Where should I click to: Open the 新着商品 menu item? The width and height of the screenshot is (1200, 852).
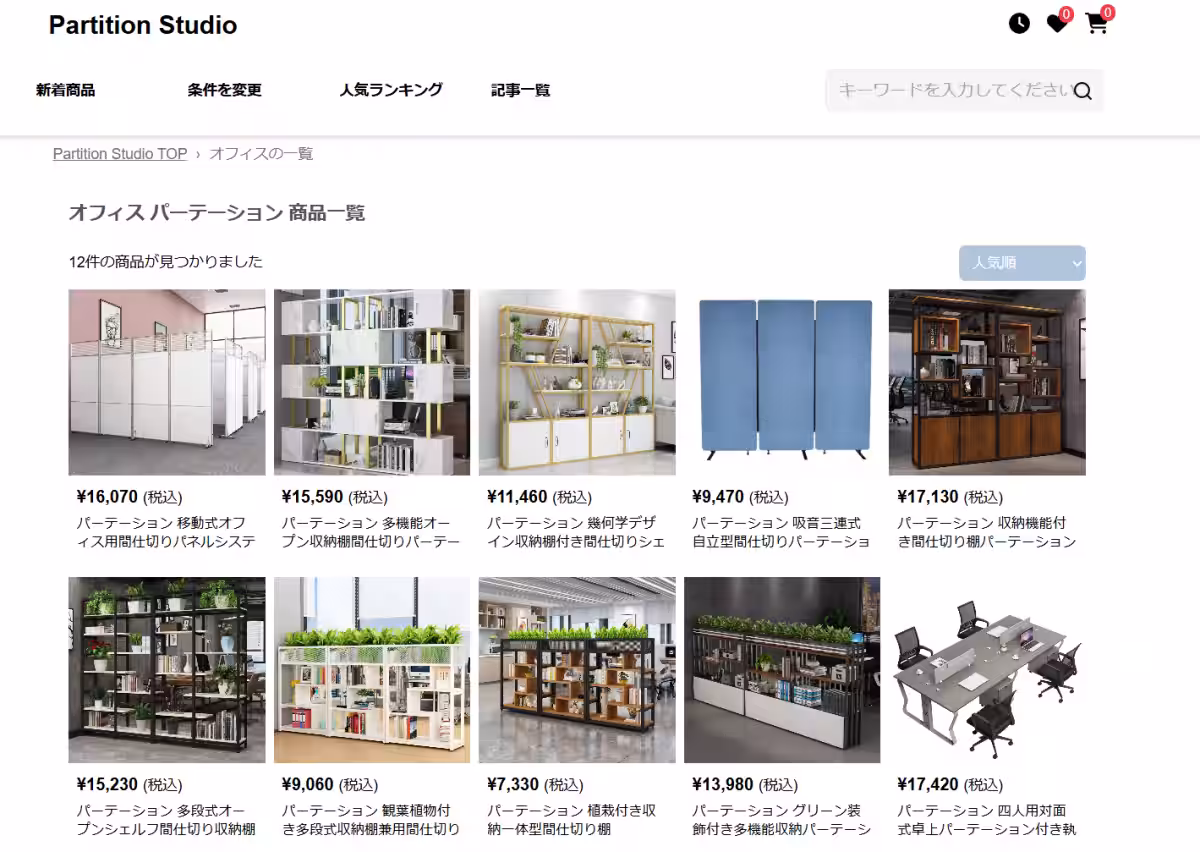65,90
